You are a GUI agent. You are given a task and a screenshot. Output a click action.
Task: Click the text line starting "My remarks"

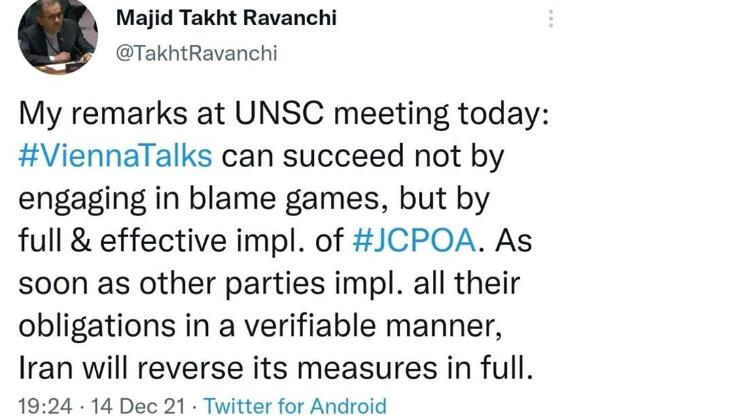click(x=284, y=114)
